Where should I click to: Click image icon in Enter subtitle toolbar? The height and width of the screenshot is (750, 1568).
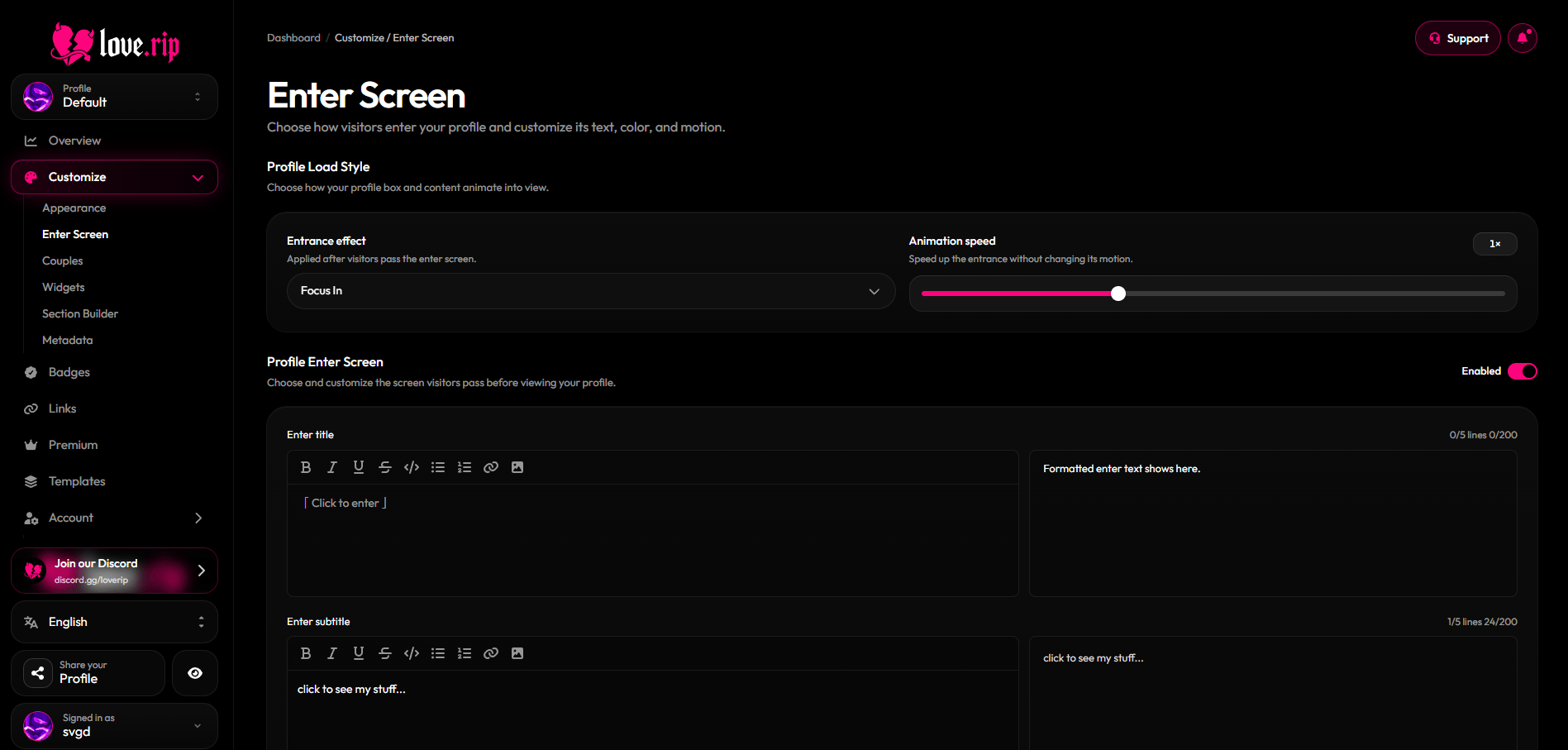click(x=517, y=653)
